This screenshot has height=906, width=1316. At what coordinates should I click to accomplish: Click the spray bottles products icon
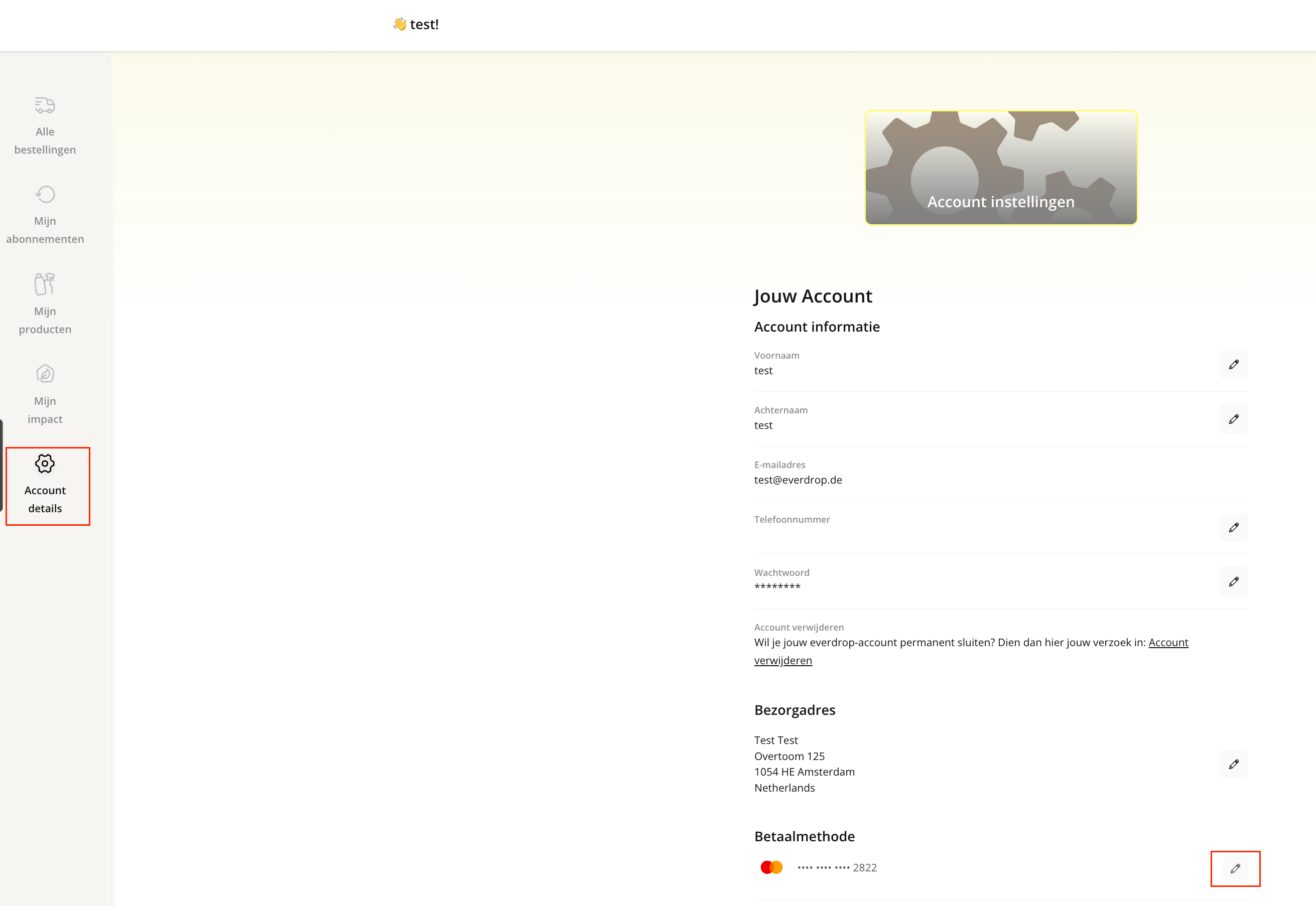pos(45,284)
